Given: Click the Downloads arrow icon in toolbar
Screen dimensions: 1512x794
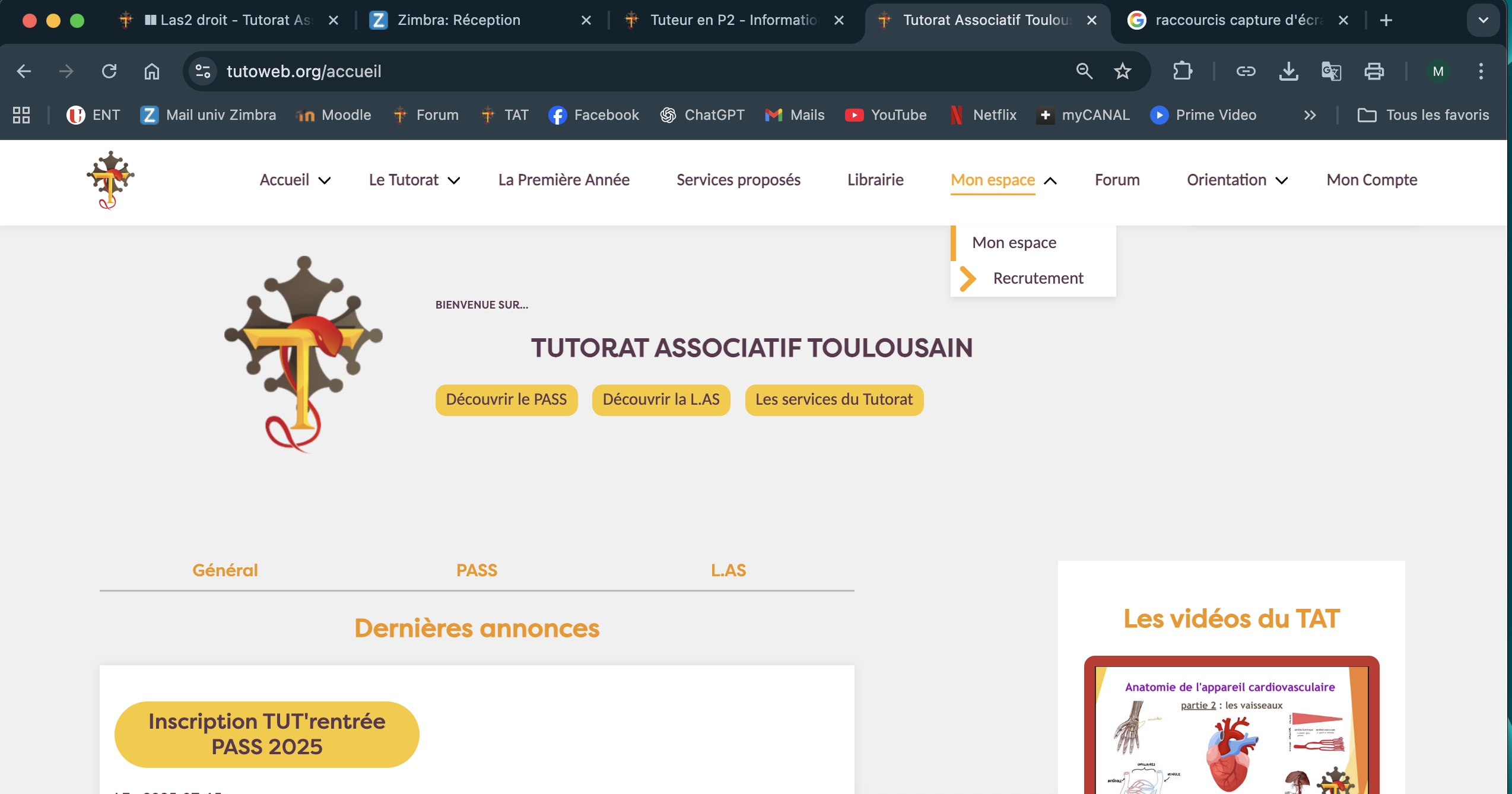Looking at the screenshot, I should coord(1288,71).
